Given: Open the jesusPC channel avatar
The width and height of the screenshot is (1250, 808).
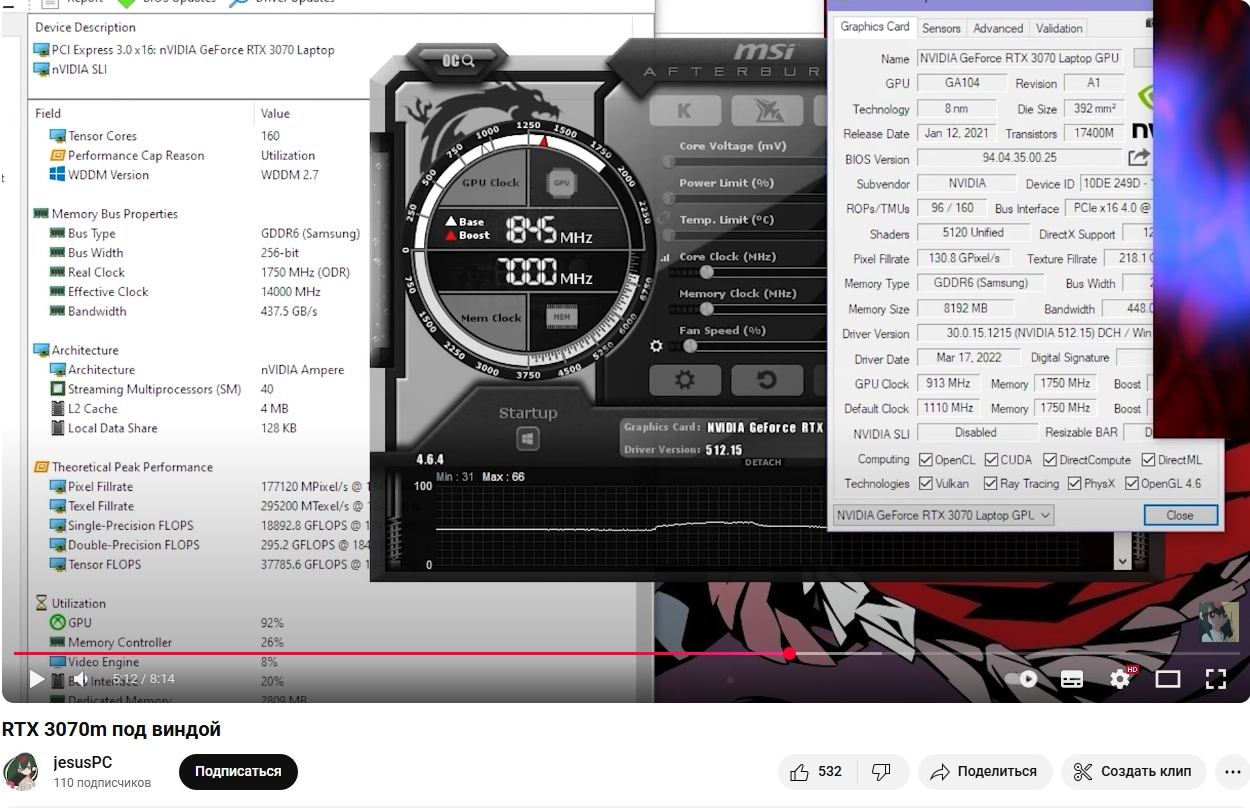Looking at the screenshot, I should pyautogui.click(x=21, y=772).
